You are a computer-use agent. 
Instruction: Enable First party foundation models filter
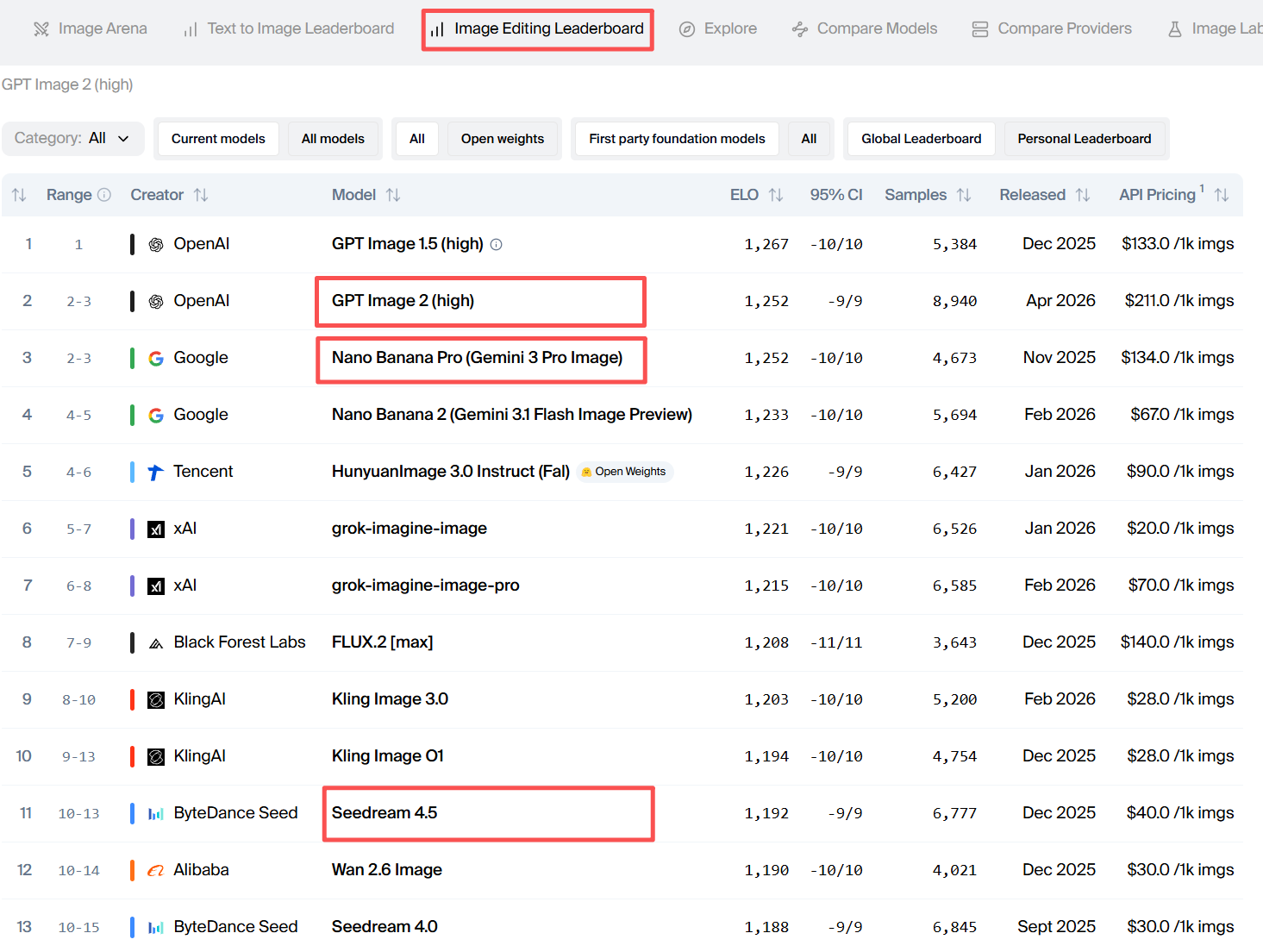(x=677, y=139)
